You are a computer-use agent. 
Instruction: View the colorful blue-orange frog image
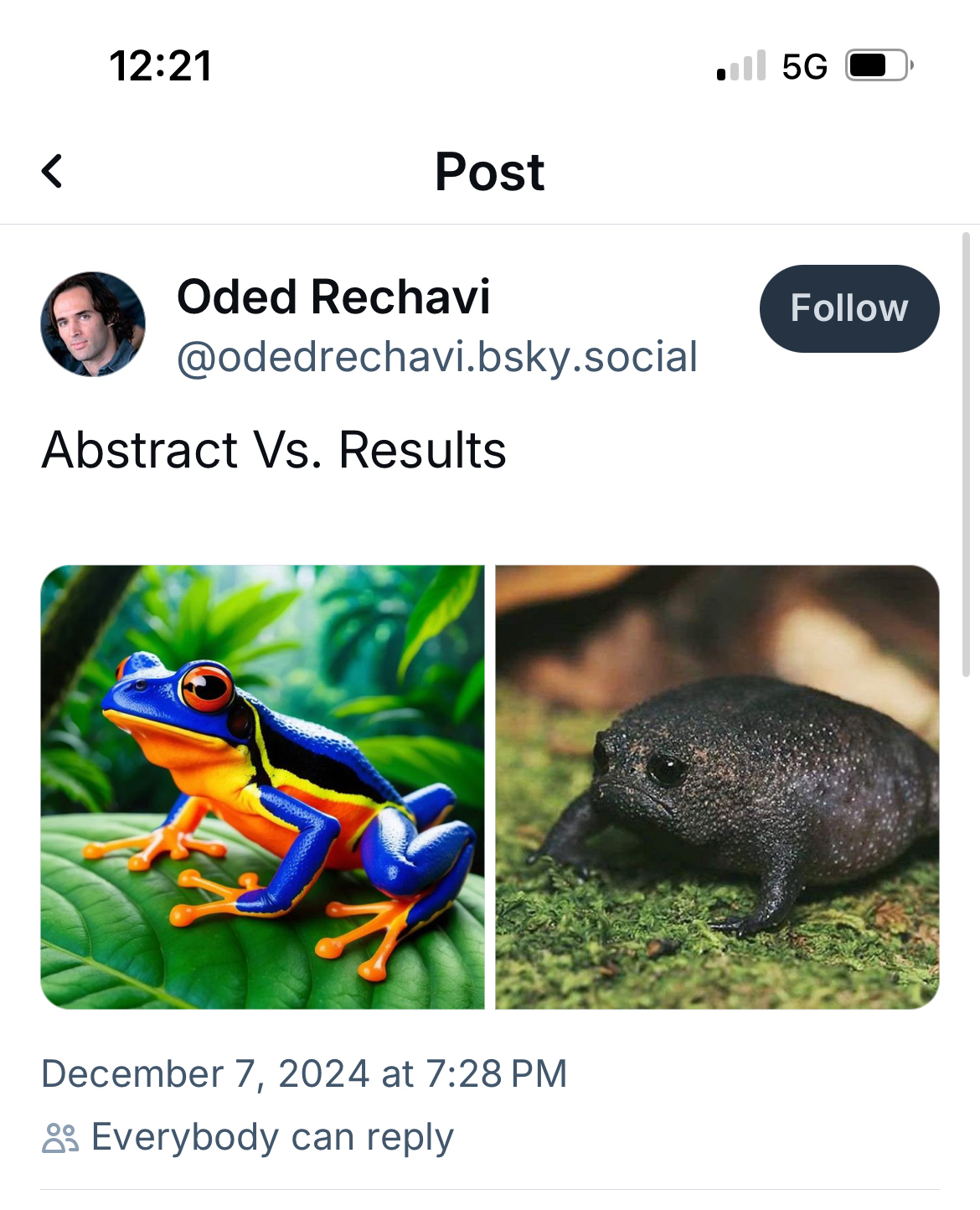click(x=262, y=787)
